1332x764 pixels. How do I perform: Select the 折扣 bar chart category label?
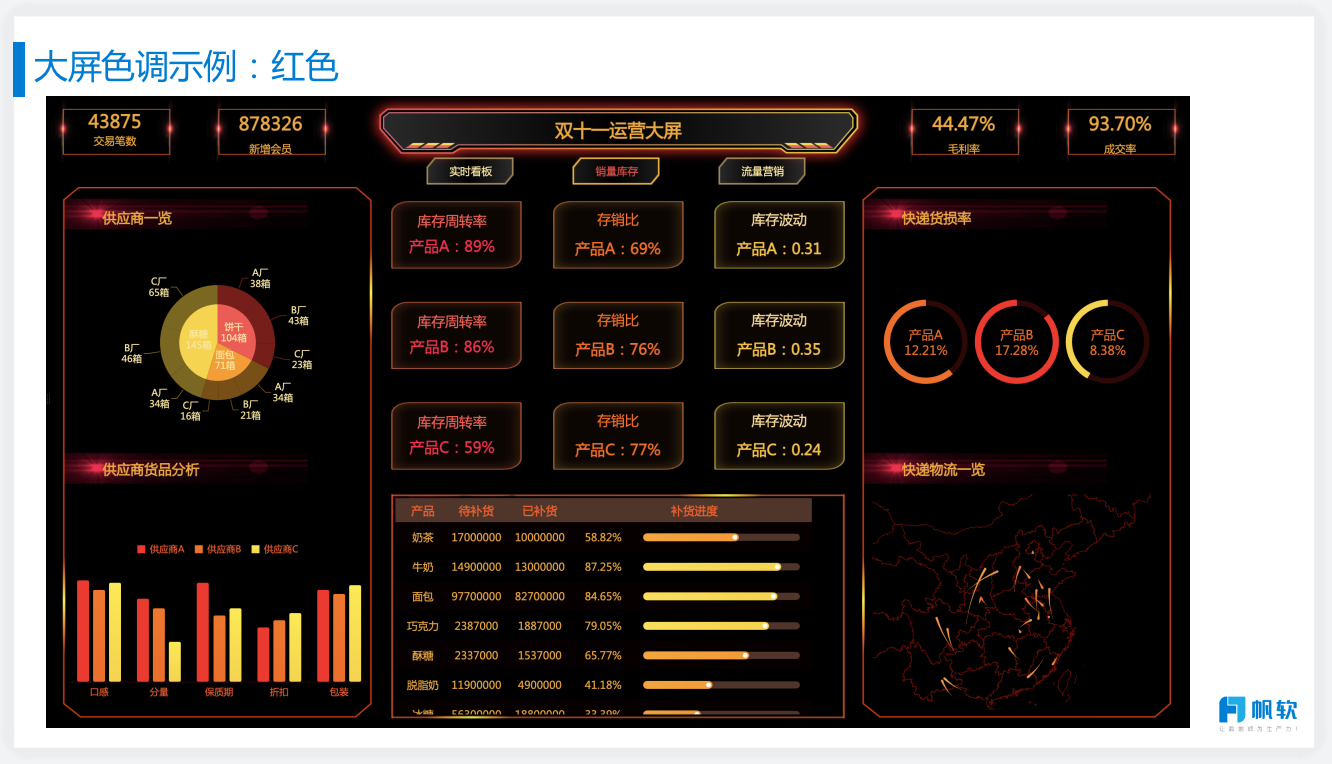click(279, 692)
